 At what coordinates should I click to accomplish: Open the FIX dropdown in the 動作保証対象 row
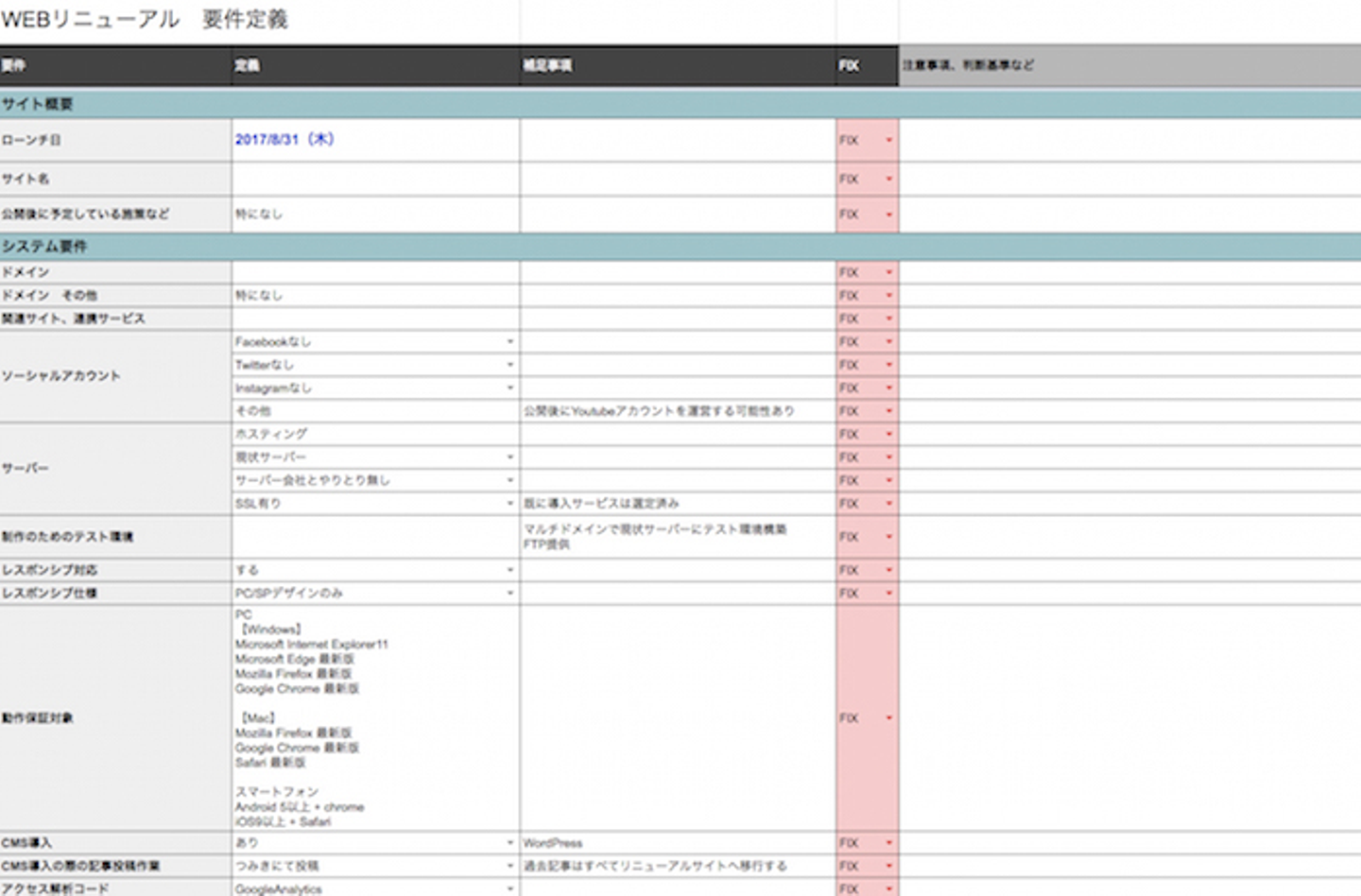pyautogui.click(x=888, y=719)
